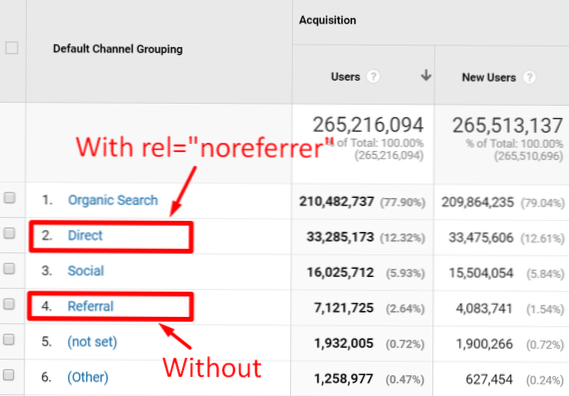This screenshot has width=569, height=396.
Task: Click the (0.24%) Other new users percentage
Action: [545, 380]
